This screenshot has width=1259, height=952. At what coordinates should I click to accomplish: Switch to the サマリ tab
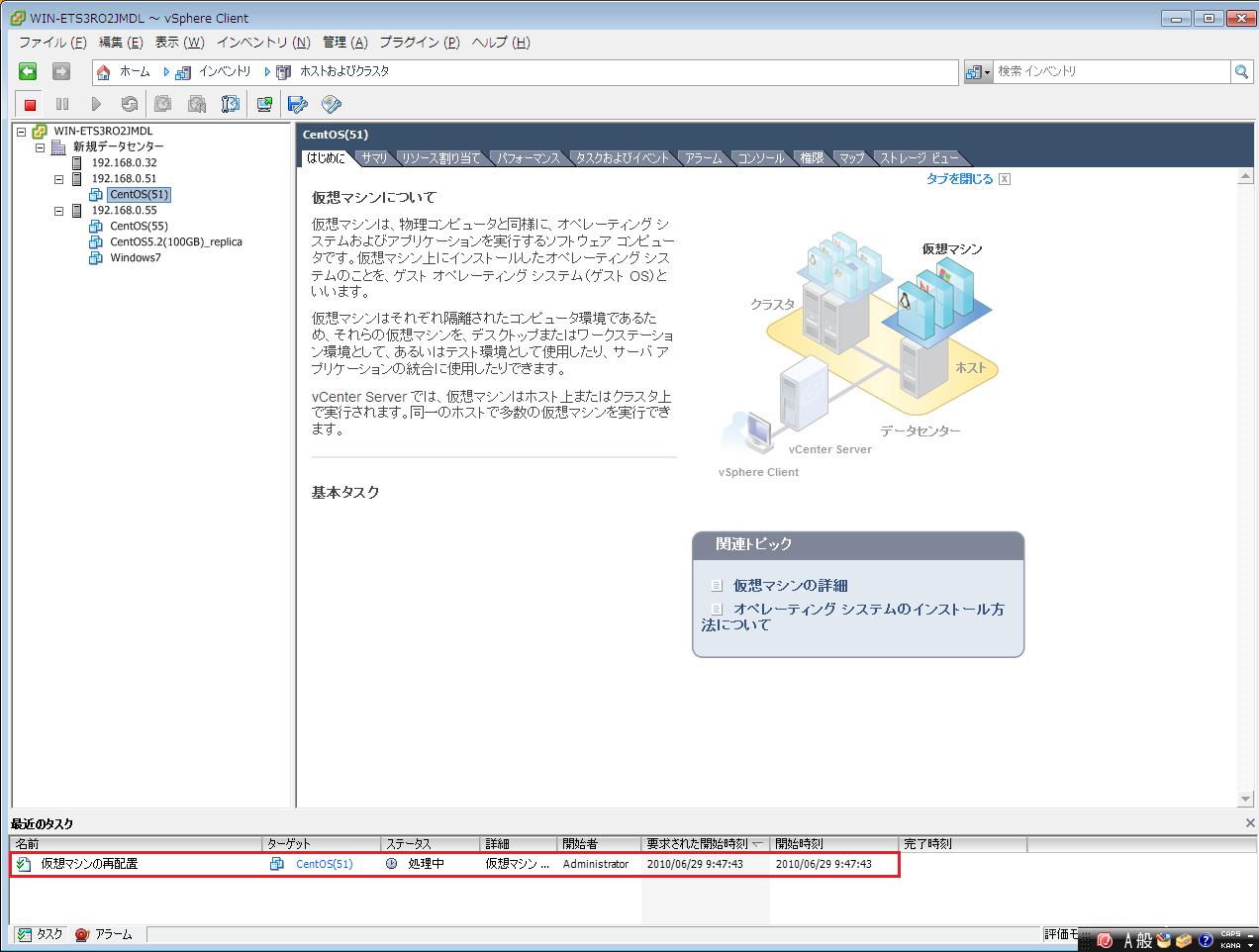pyautogui.click(x=374, y=158)
